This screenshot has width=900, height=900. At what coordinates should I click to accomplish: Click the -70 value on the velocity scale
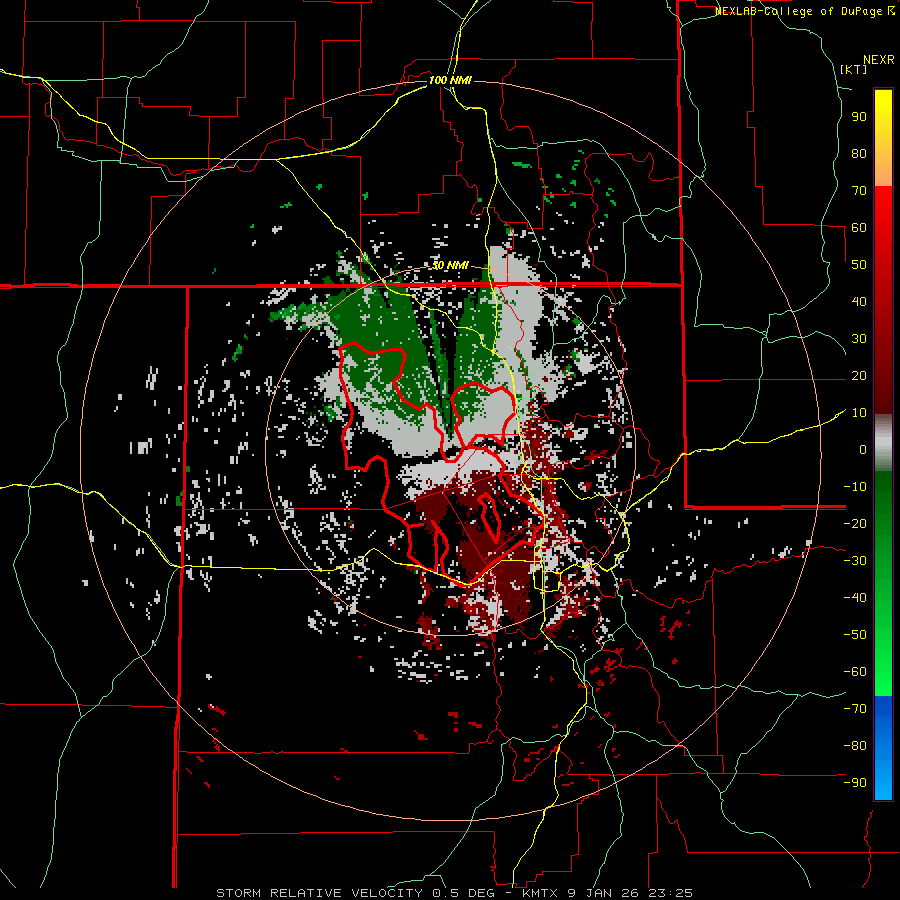(x=855, y=708)
